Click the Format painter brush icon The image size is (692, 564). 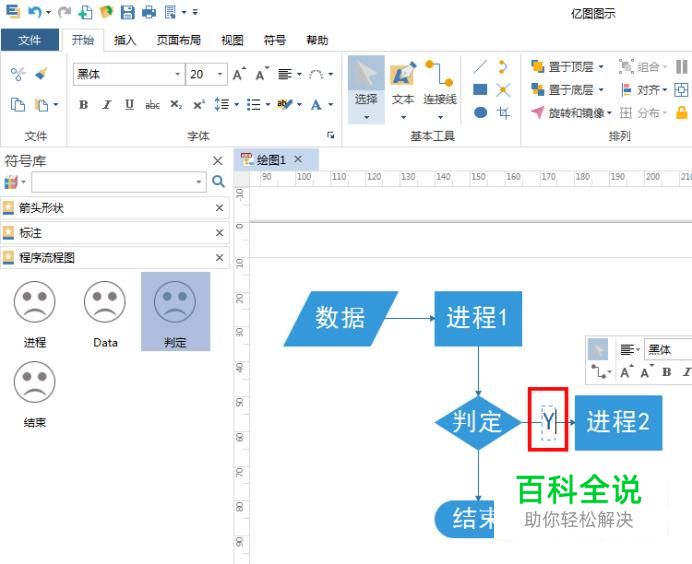(41, 73)
